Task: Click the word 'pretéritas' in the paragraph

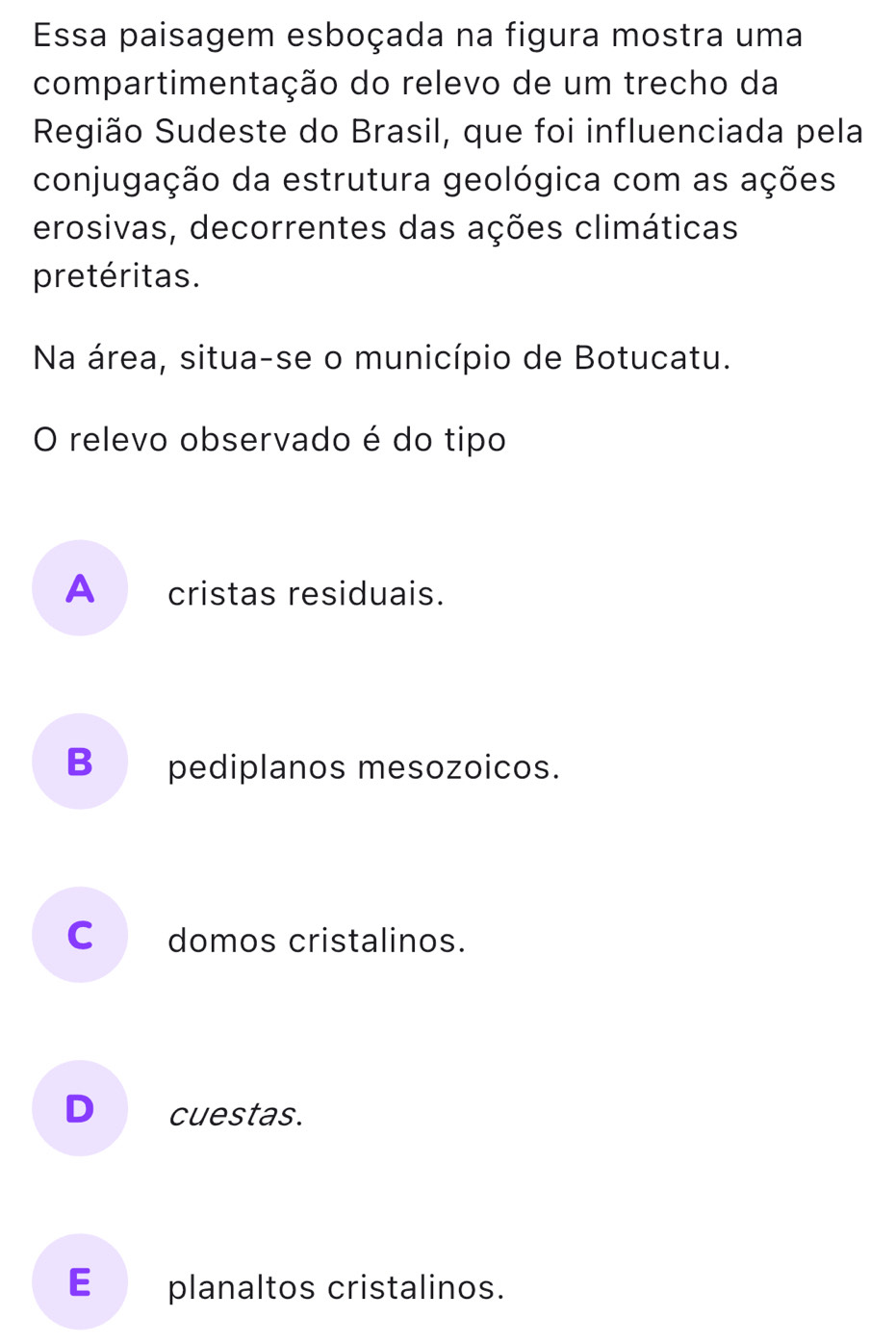Action: (112, 277)
